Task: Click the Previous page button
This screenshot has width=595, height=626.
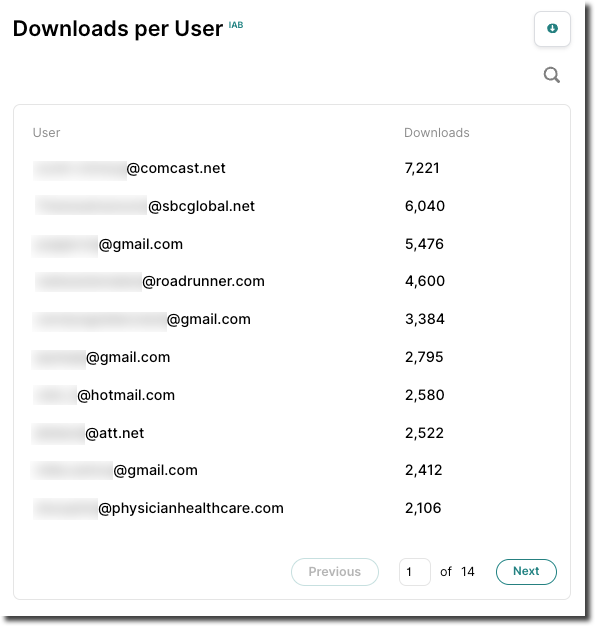Action: pyautogui.click(x=335, y=571)
